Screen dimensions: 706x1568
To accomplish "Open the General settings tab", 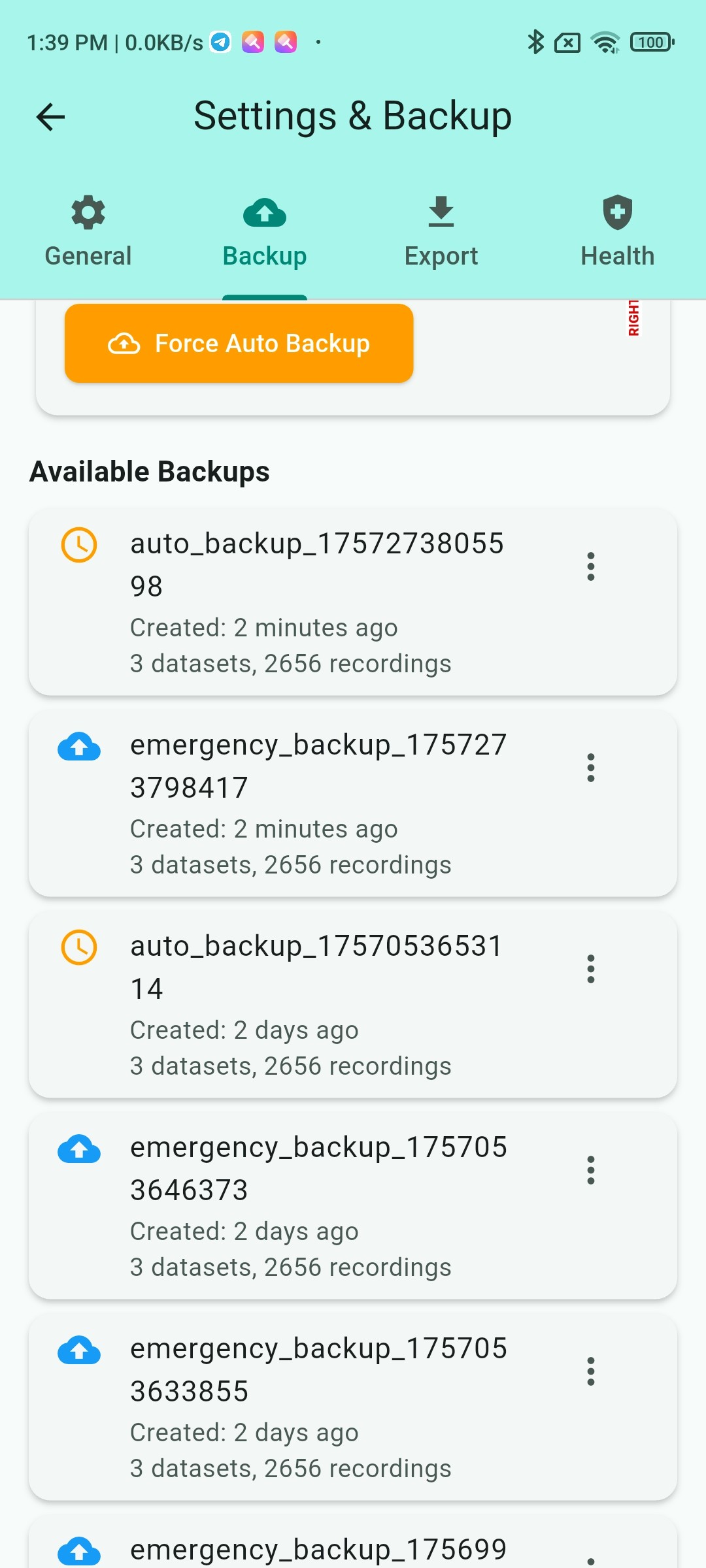I will coord(88,232).
